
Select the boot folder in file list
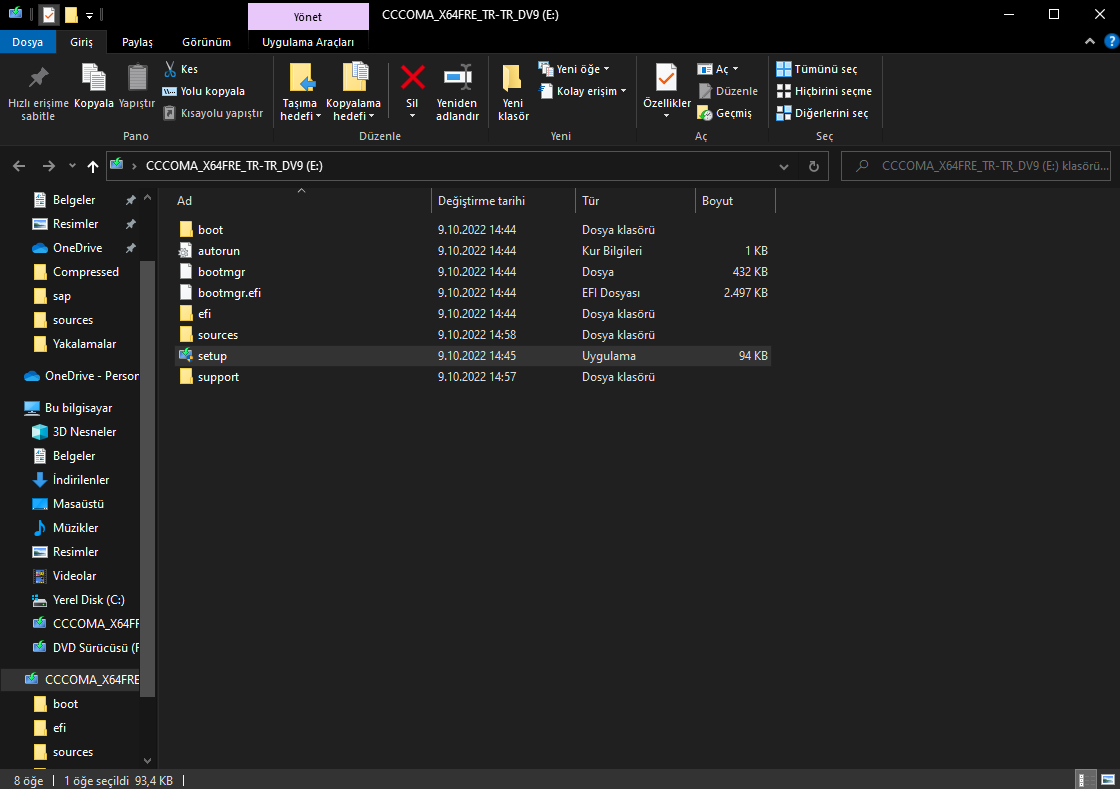[x=471, y=229]
